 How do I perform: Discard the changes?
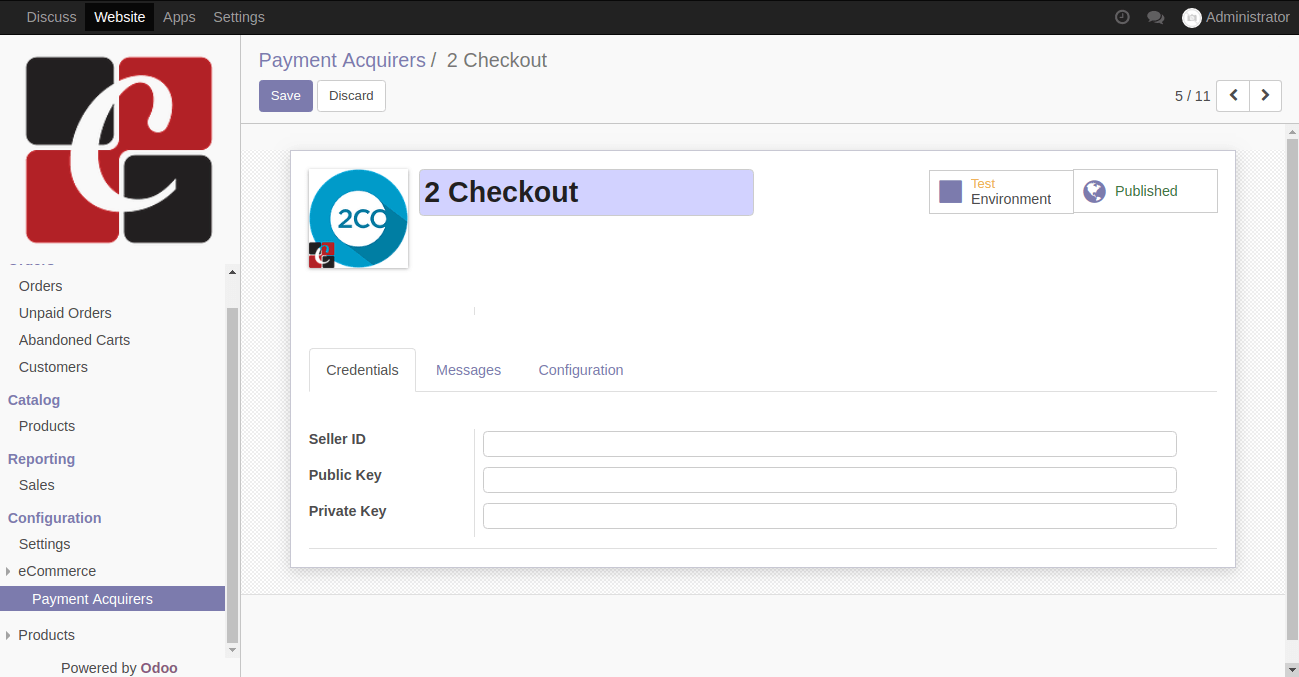tap(351, 96)
